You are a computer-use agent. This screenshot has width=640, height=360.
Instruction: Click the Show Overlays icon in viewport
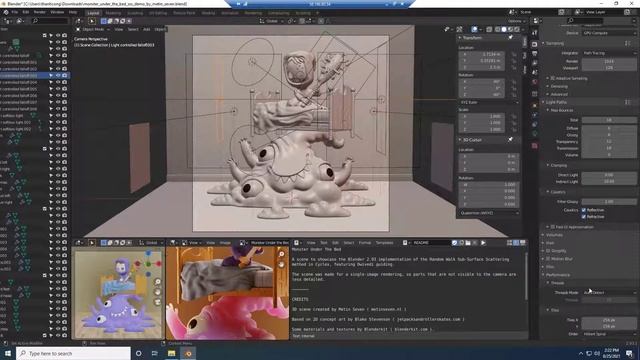click(474, 29)
